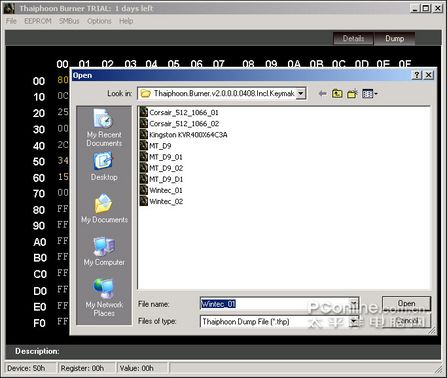Click the Thaiphoon Burner title bar icon
This screenshot has height=378, width=447.
(x=9, y=8)
